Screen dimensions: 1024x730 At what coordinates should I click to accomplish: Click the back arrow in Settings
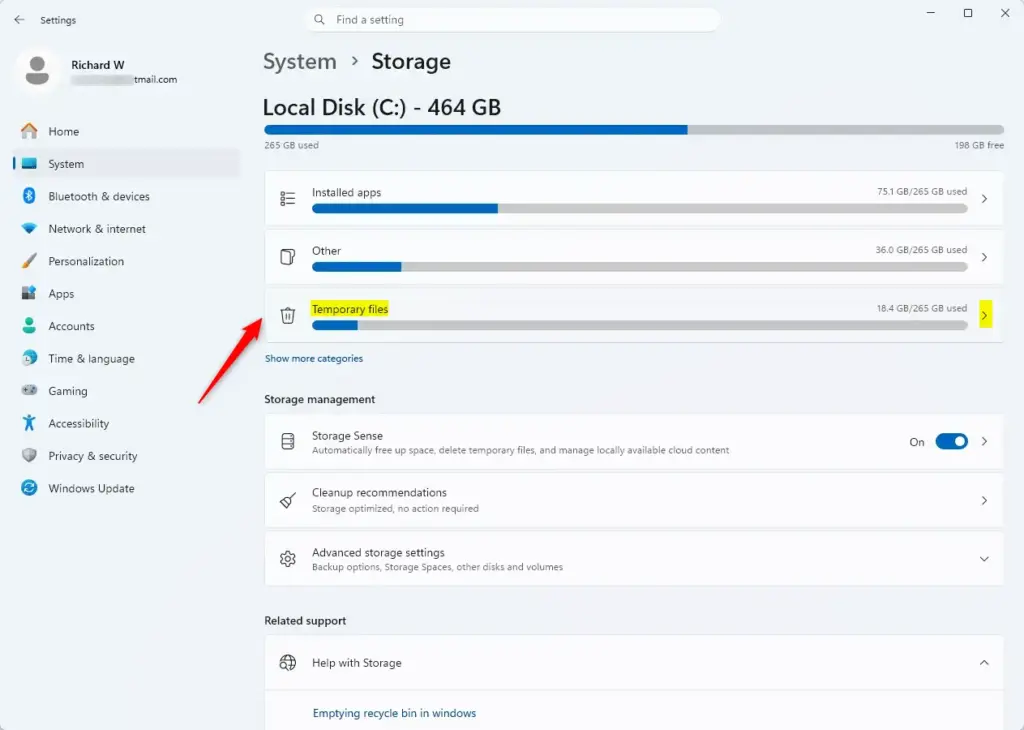(x=19, y=20)
